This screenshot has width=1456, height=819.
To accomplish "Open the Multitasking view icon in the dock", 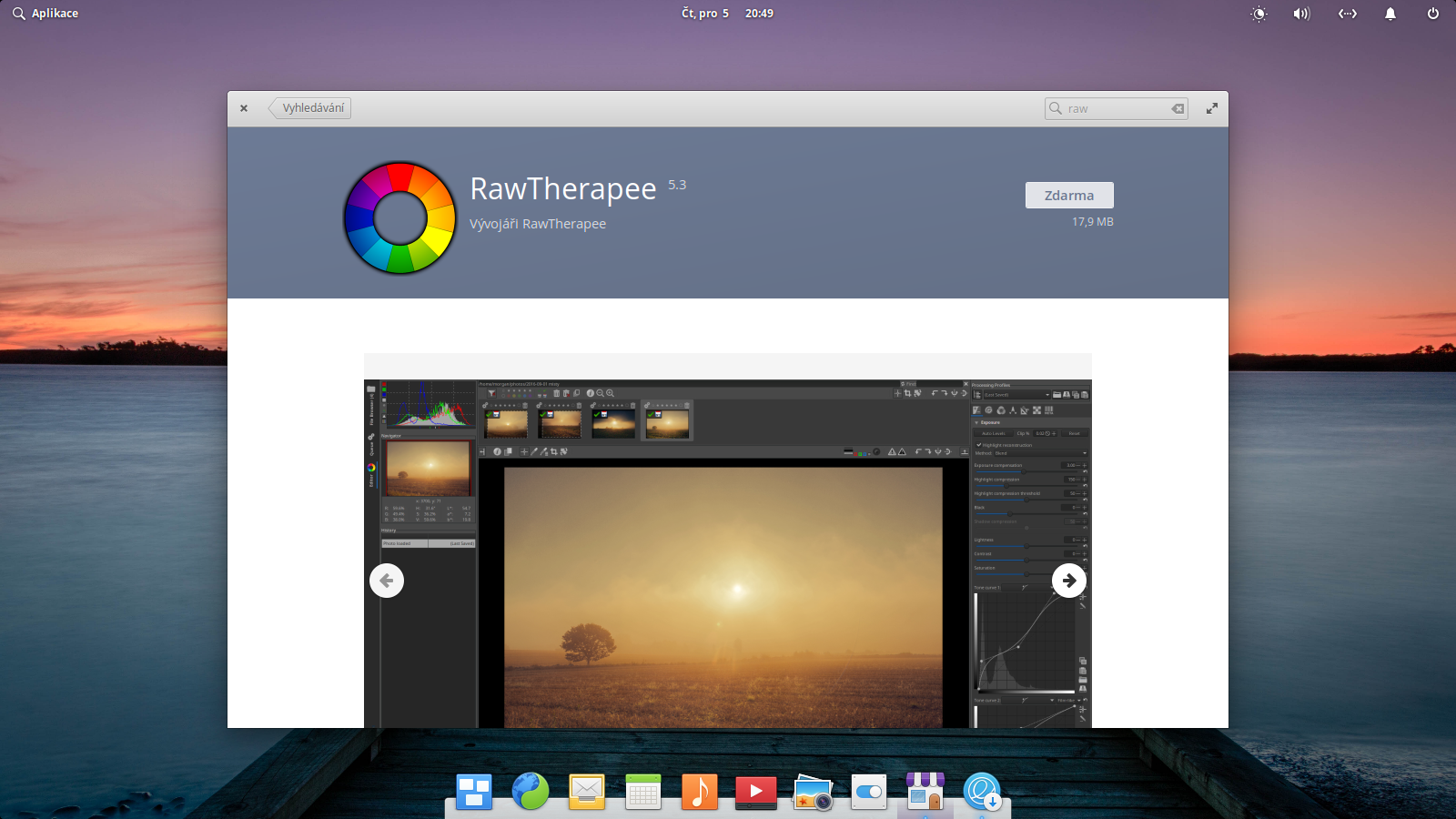I will 475,792.
